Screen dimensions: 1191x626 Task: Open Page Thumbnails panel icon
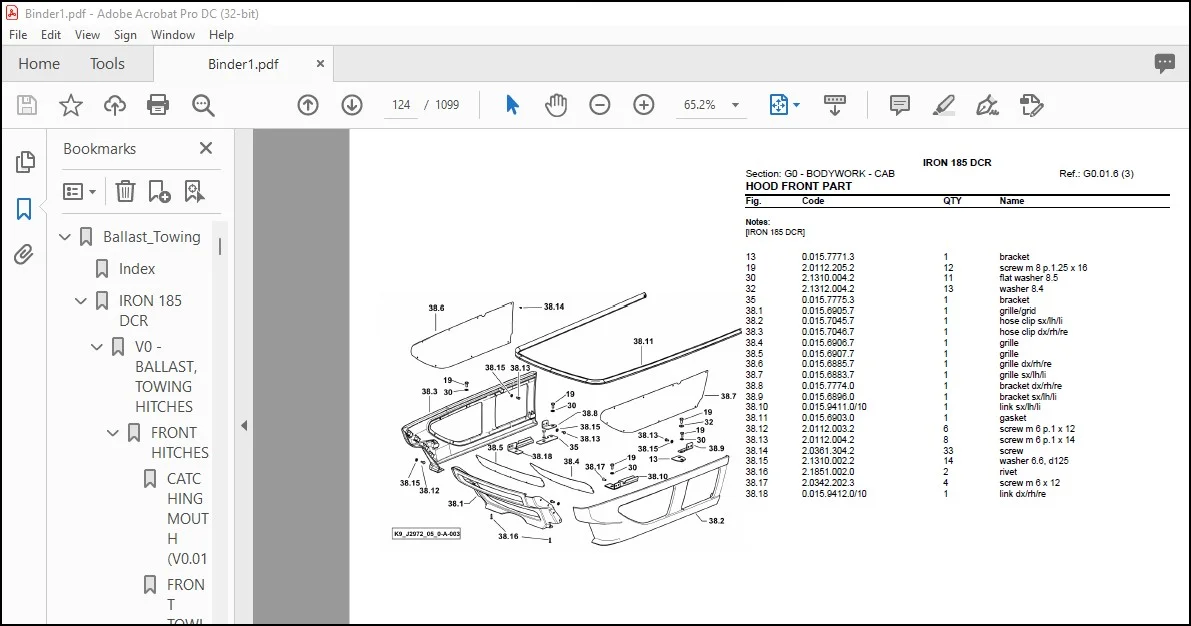[24, 161]
